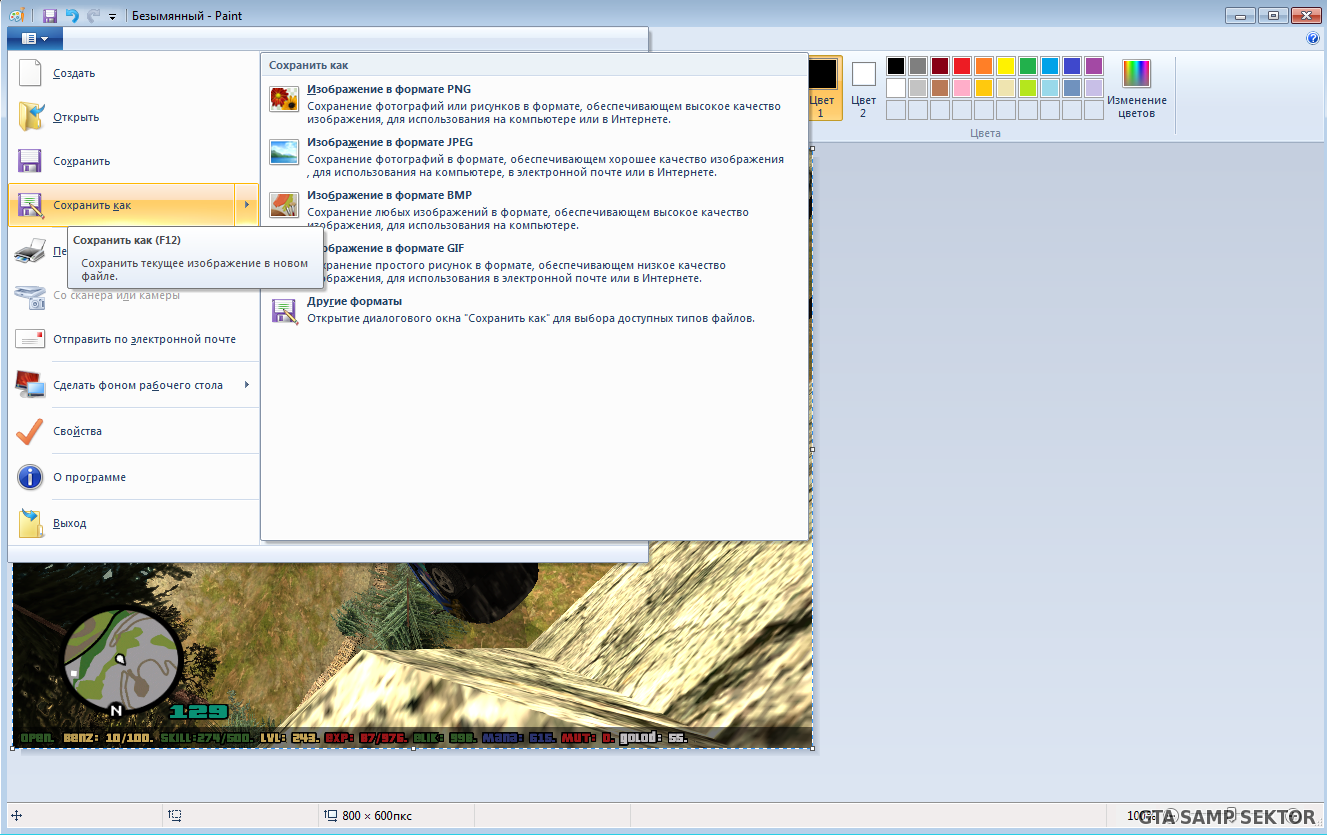Collapse the blue Paint file menu button
Screen dimensions: 1327x835
pyautogui.click(x=35, y=39)
